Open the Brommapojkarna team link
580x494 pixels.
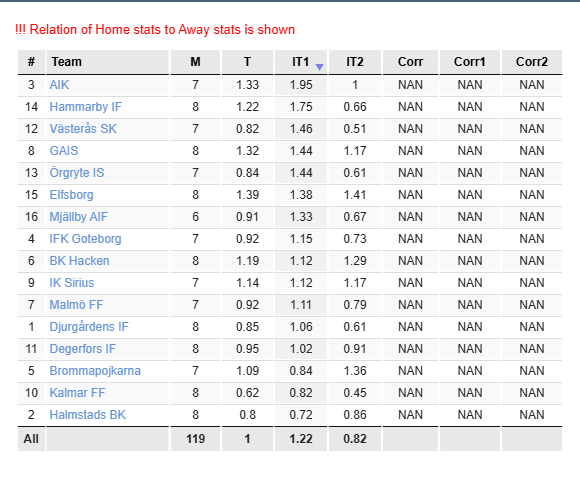pyautogui.click(x=95, y=371)
